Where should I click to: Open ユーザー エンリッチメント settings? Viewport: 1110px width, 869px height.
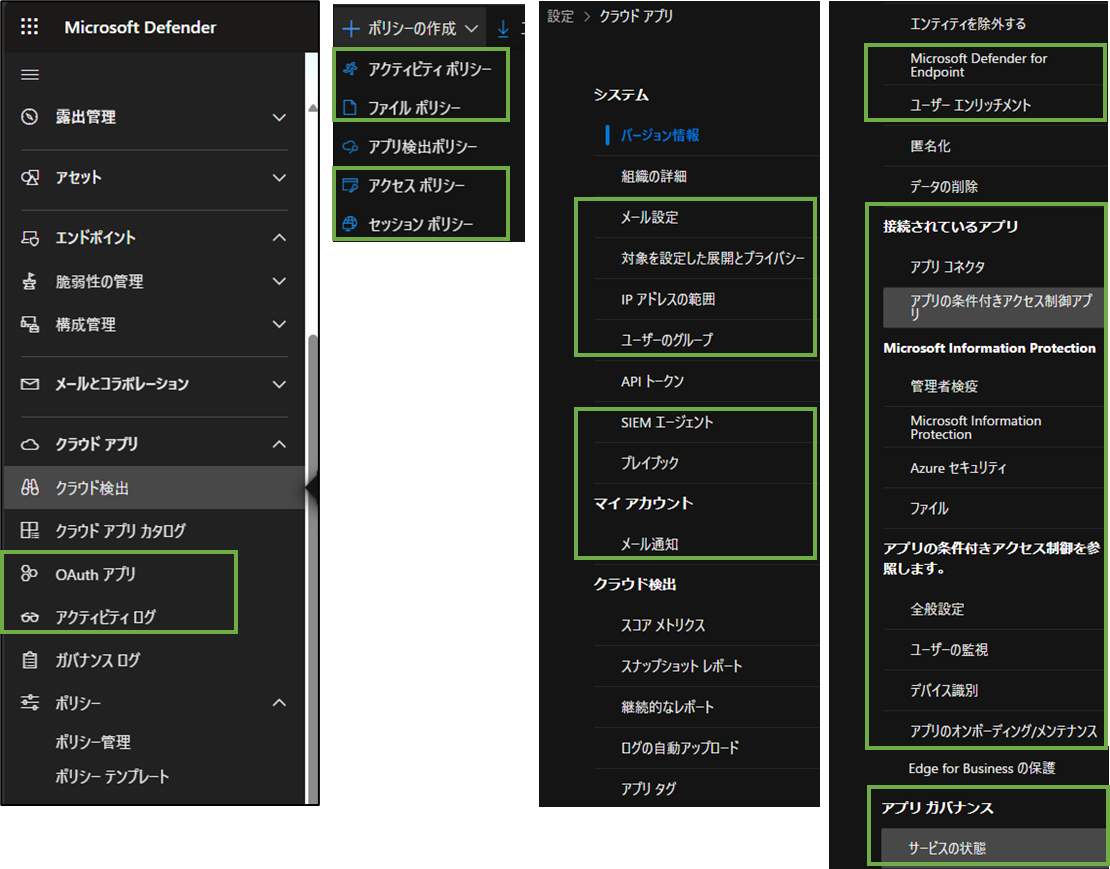point(970,105)
